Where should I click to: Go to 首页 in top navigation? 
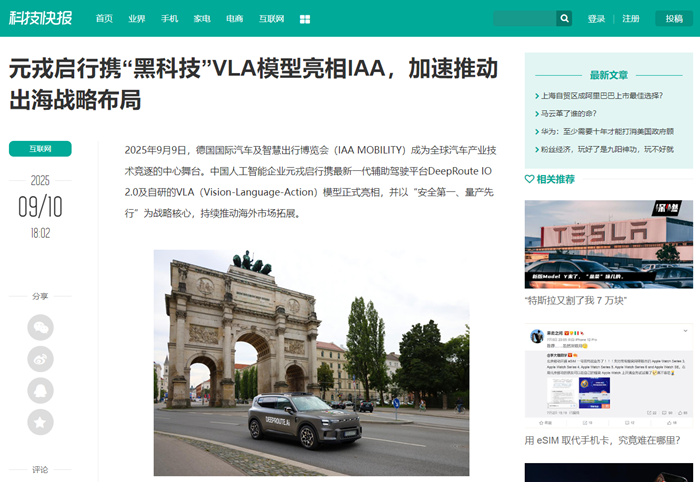104,18
